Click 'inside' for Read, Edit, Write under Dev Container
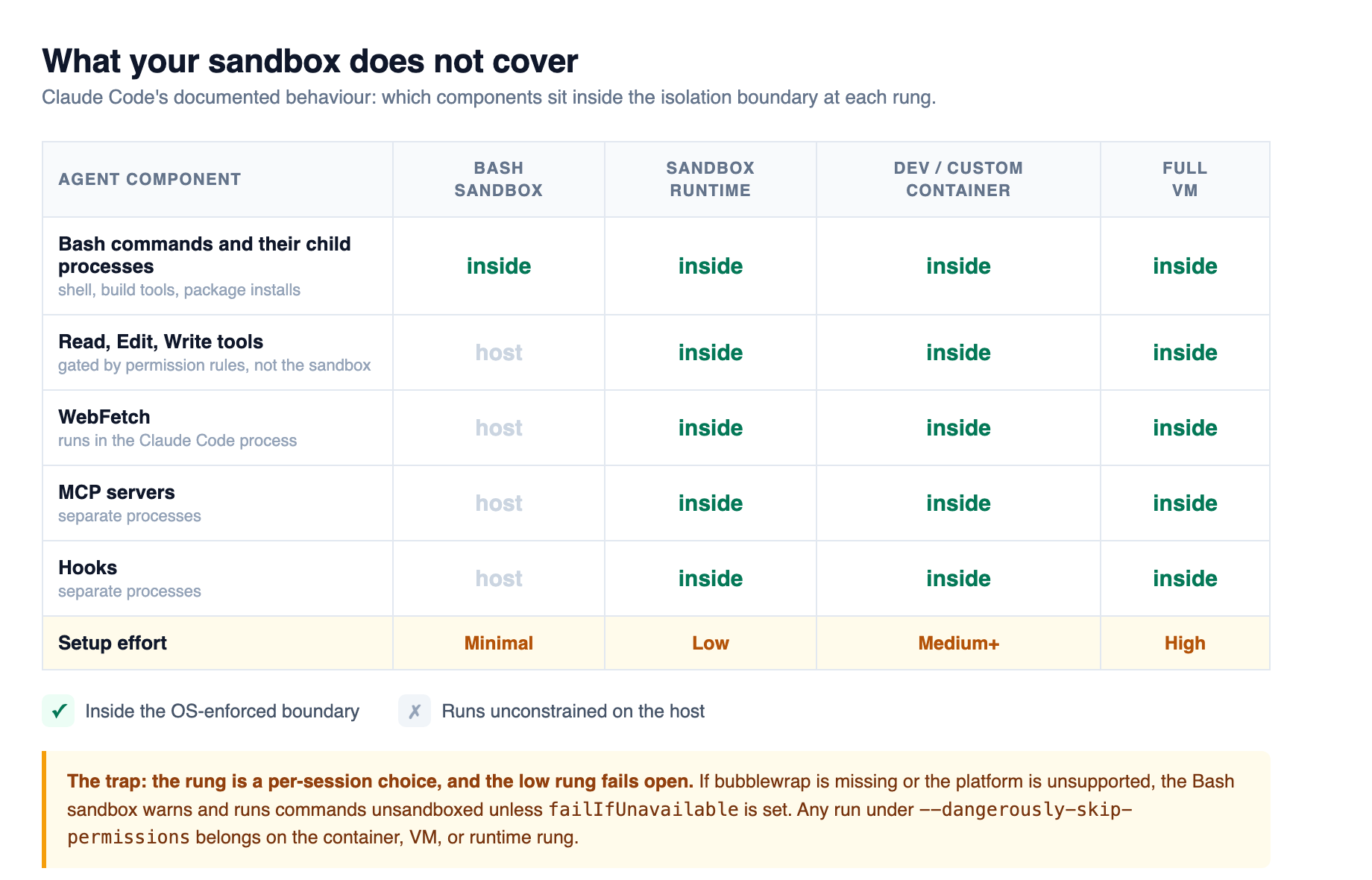 pyautogui.click(x=958, y=353)
